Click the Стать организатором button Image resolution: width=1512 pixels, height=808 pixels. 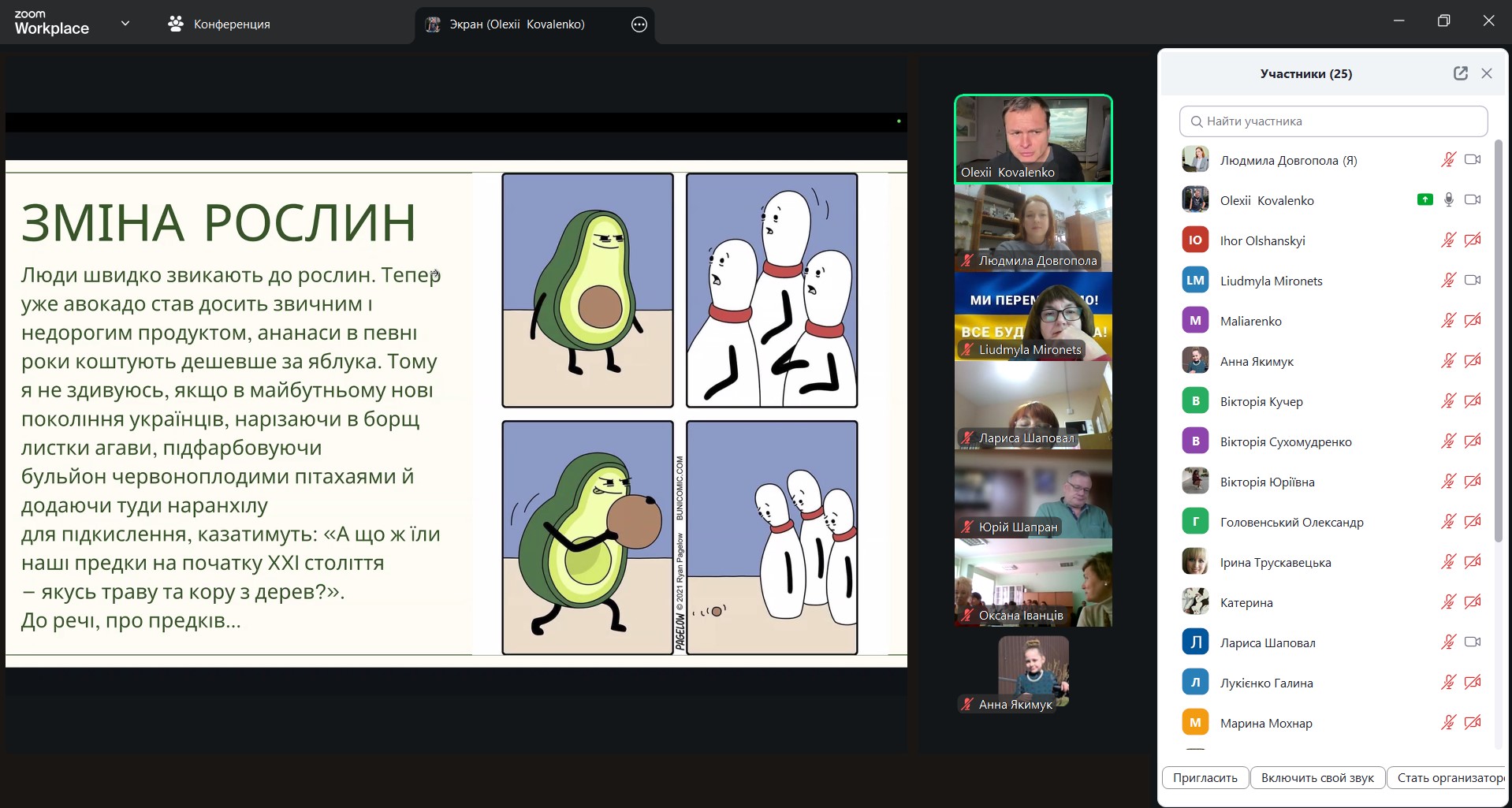(1447, 777)
